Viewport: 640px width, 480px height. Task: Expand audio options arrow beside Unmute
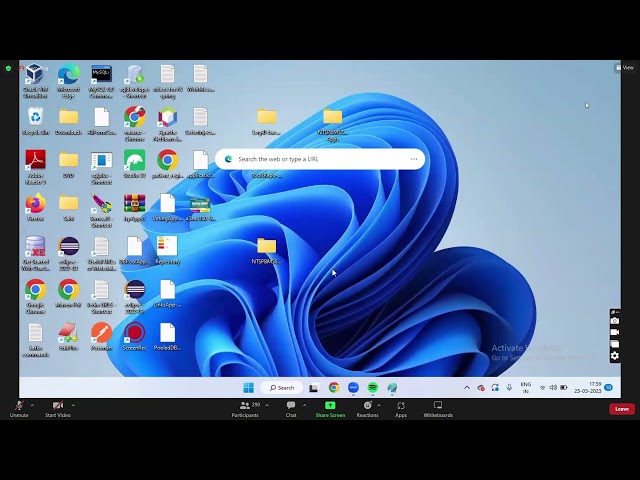coord(32,405)
